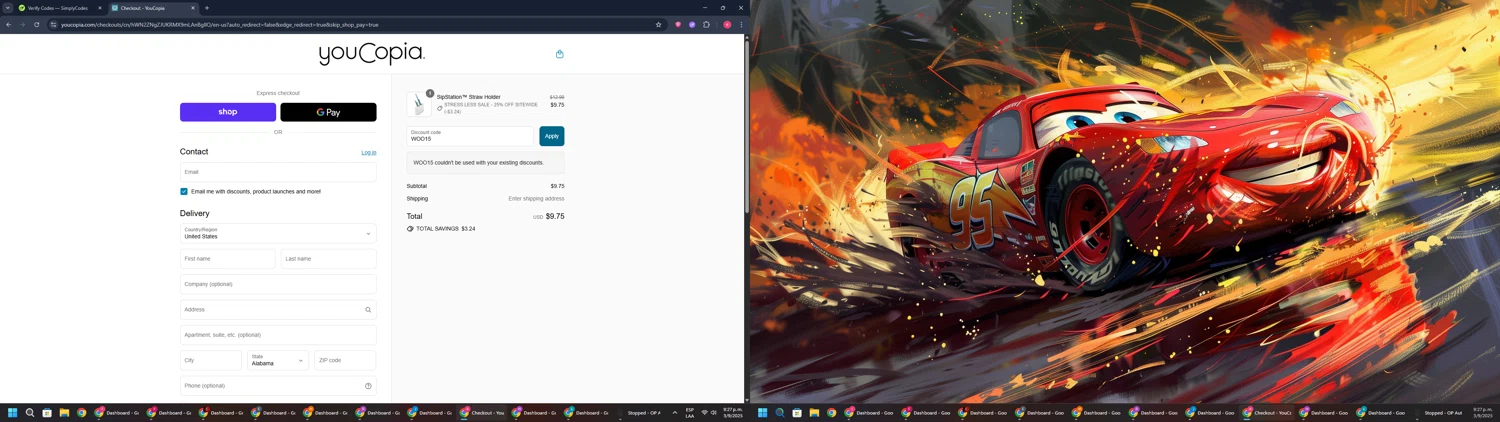Expand the State dropdown showing Alabama

278,360
